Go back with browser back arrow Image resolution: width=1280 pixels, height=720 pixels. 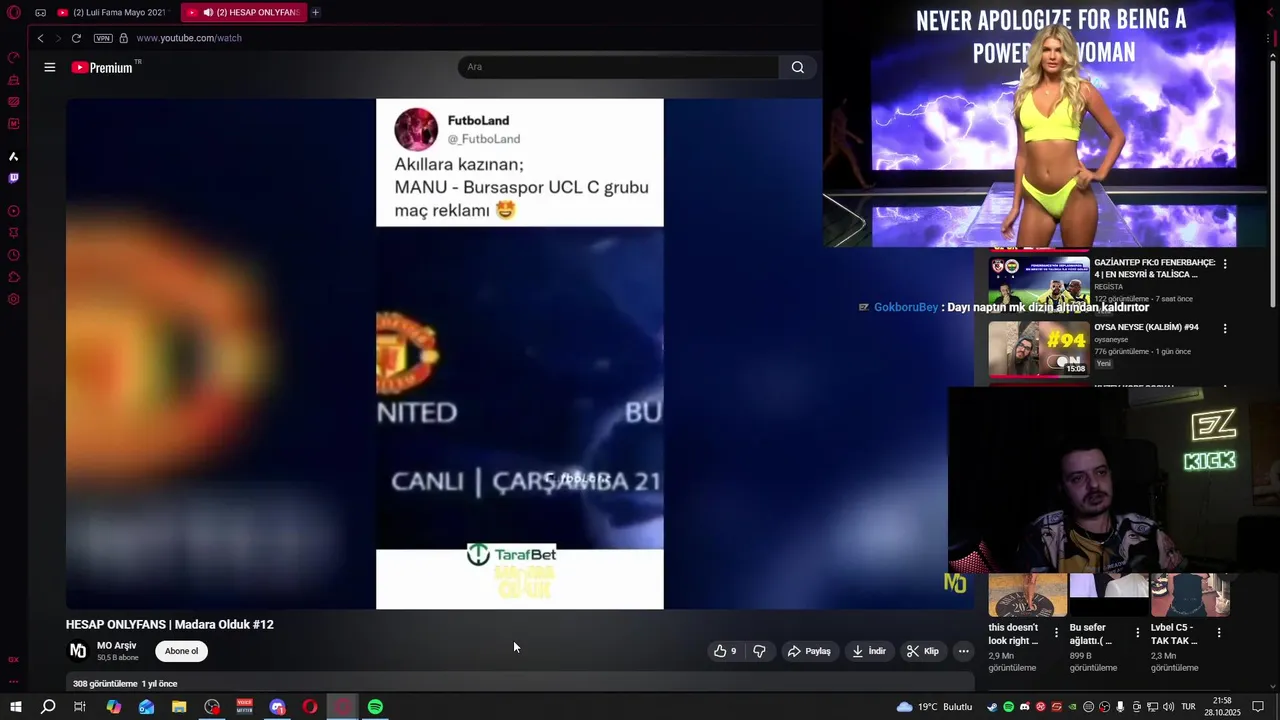(40, 38)
